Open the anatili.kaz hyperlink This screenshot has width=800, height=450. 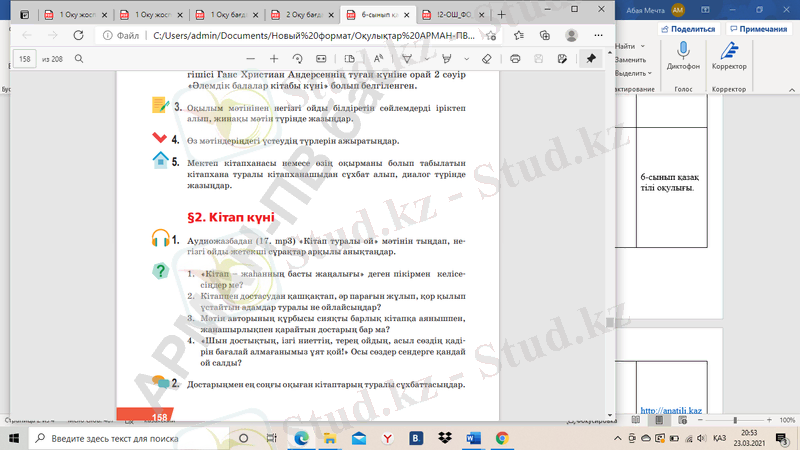click(x=670, y=410)
